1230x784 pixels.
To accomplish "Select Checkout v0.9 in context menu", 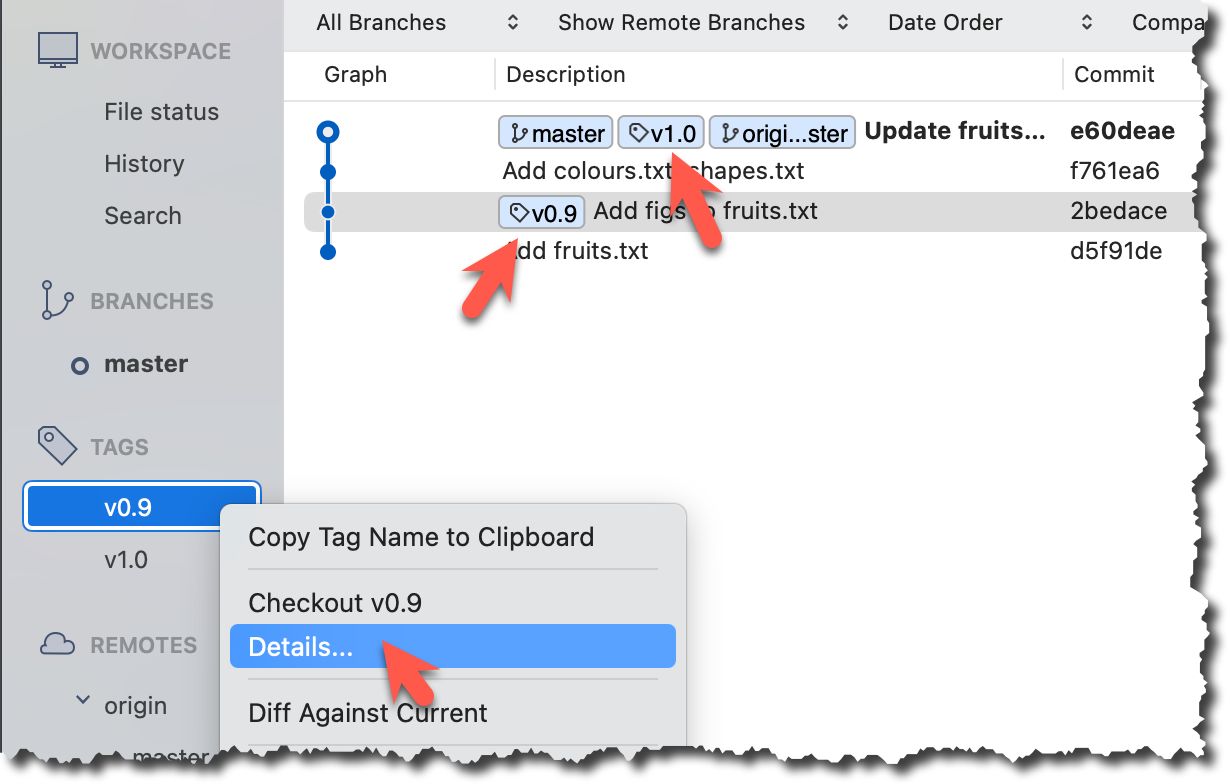I will (335, 603).
